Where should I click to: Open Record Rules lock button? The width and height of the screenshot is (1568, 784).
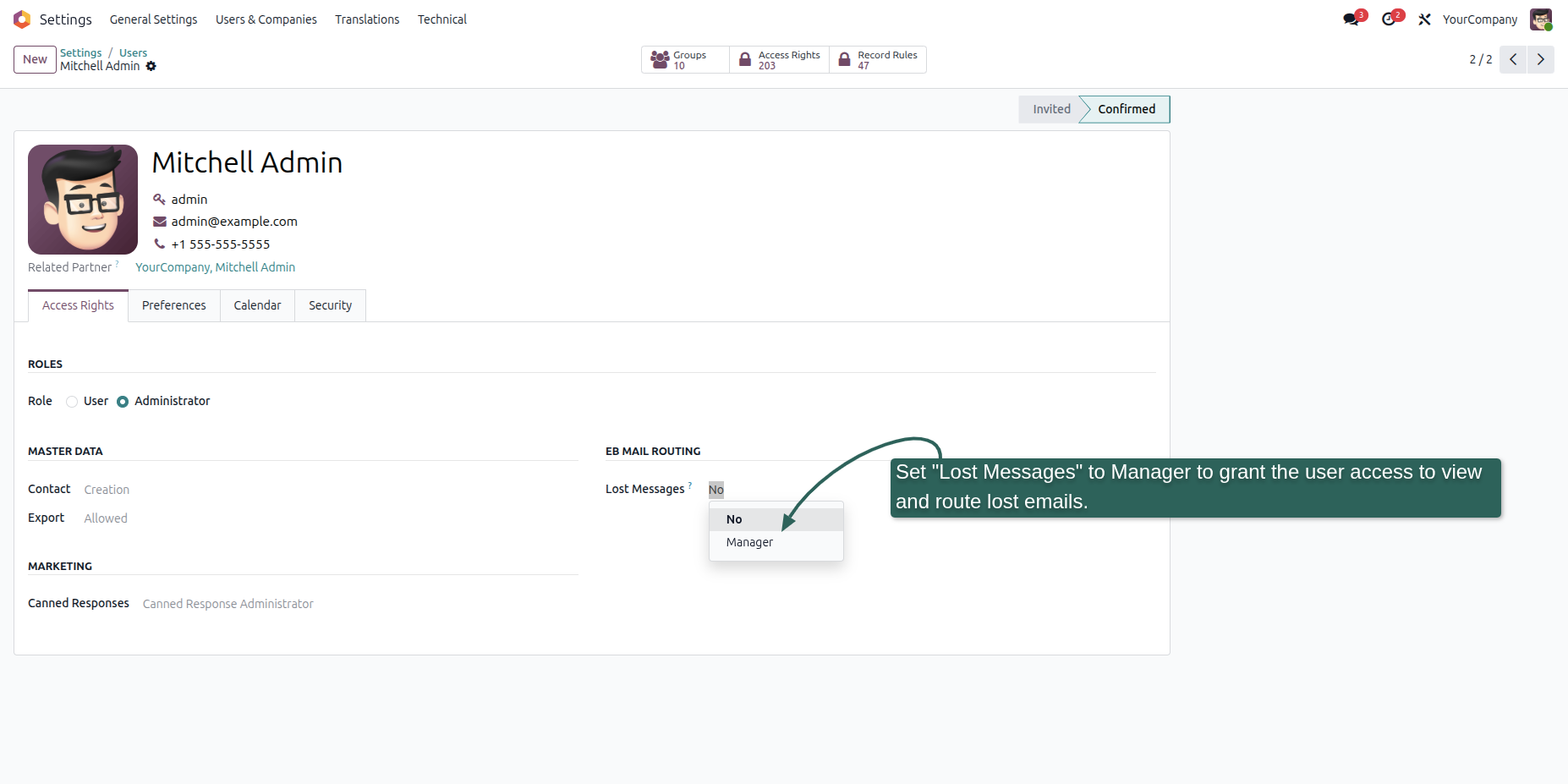878,60
